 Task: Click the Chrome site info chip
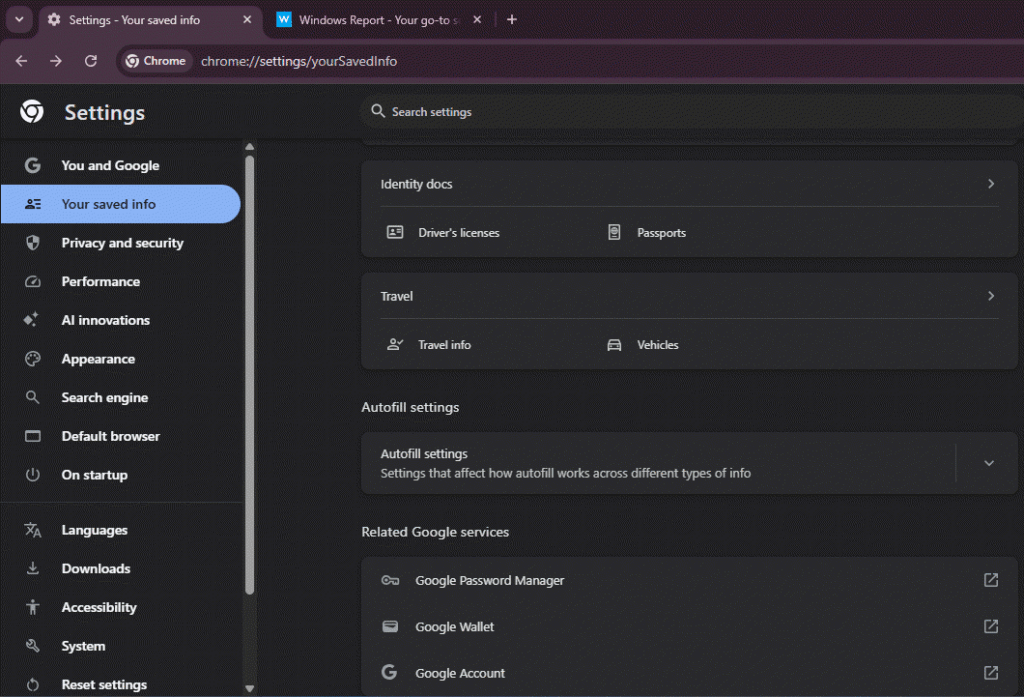coord(156,61)
